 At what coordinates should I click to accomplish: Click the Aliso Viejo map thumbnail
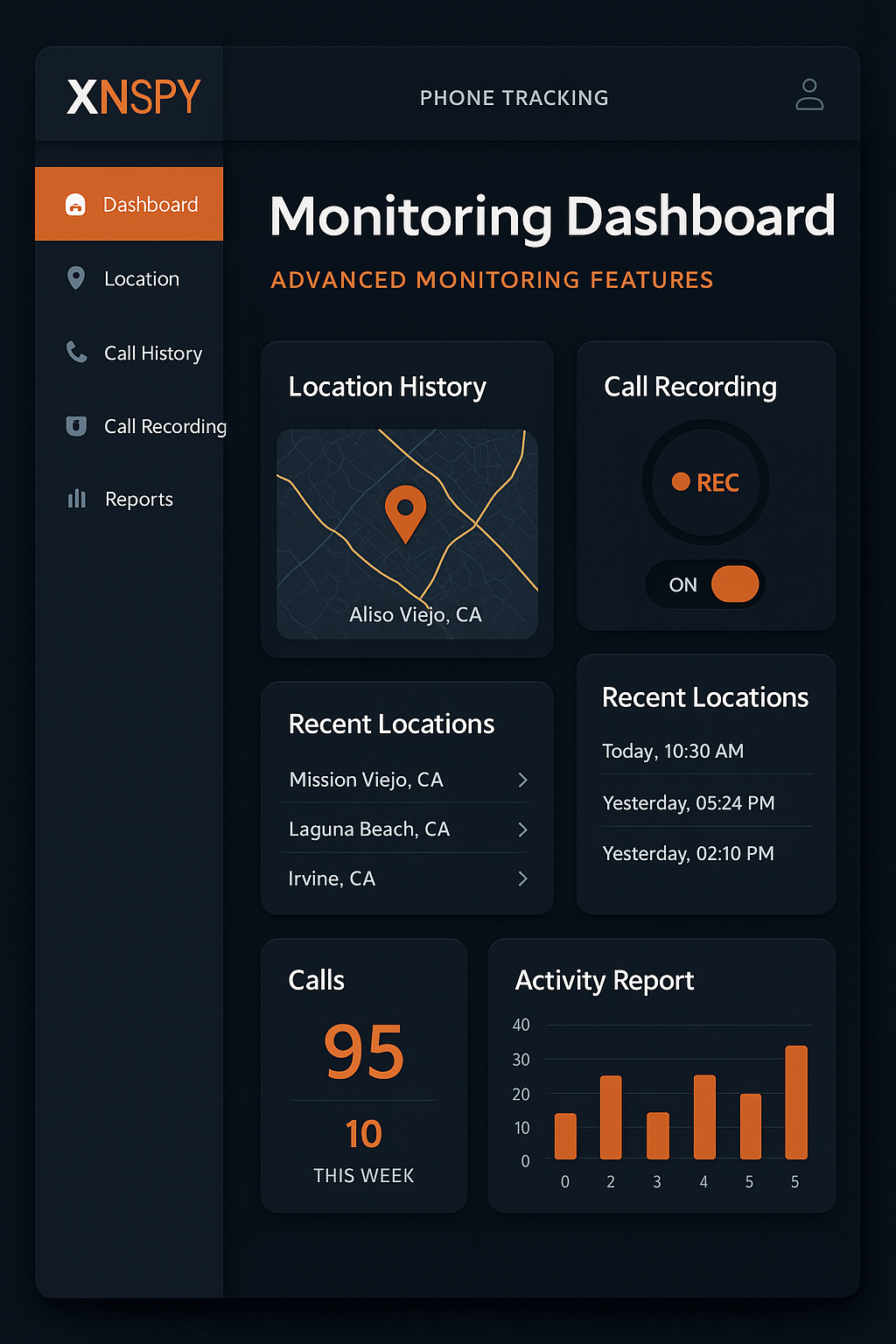[x=407, y=534]
